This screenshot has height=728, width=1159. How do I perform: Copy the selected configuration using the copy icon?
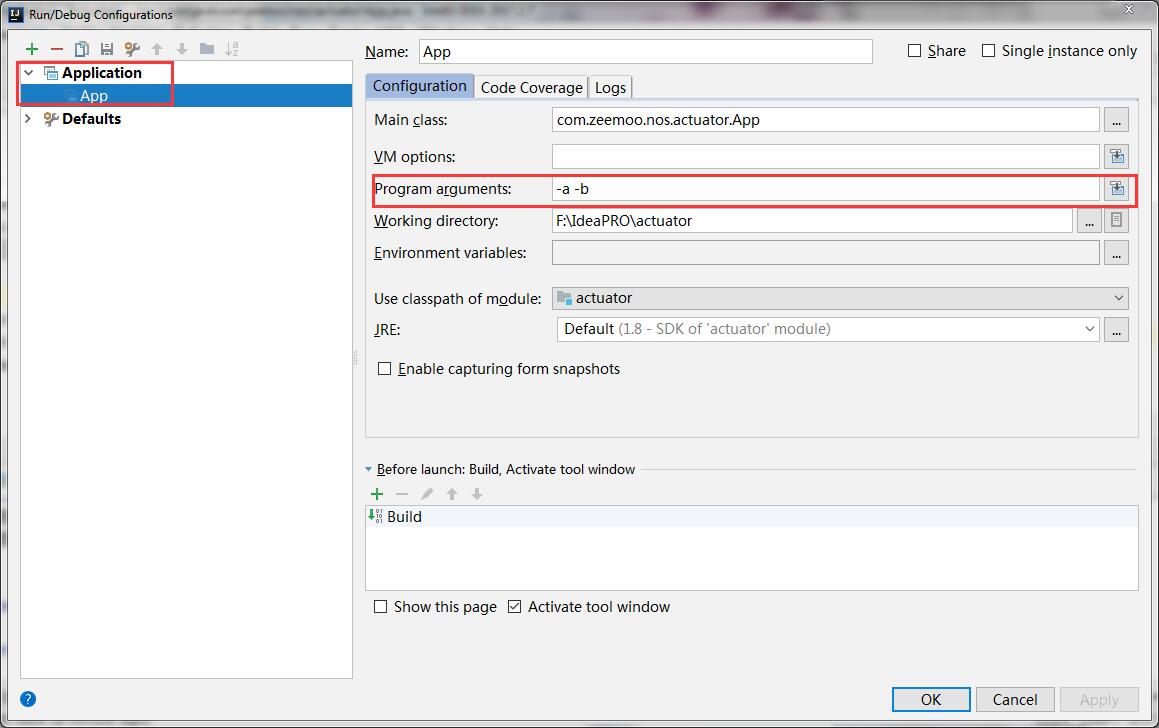pos(82,50)
